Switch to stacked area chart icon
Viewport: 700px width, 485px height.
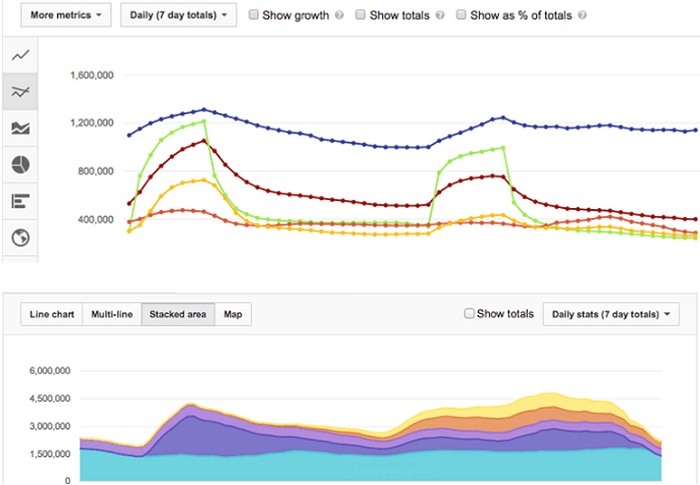pyautogui.click(x=20, y=128)
